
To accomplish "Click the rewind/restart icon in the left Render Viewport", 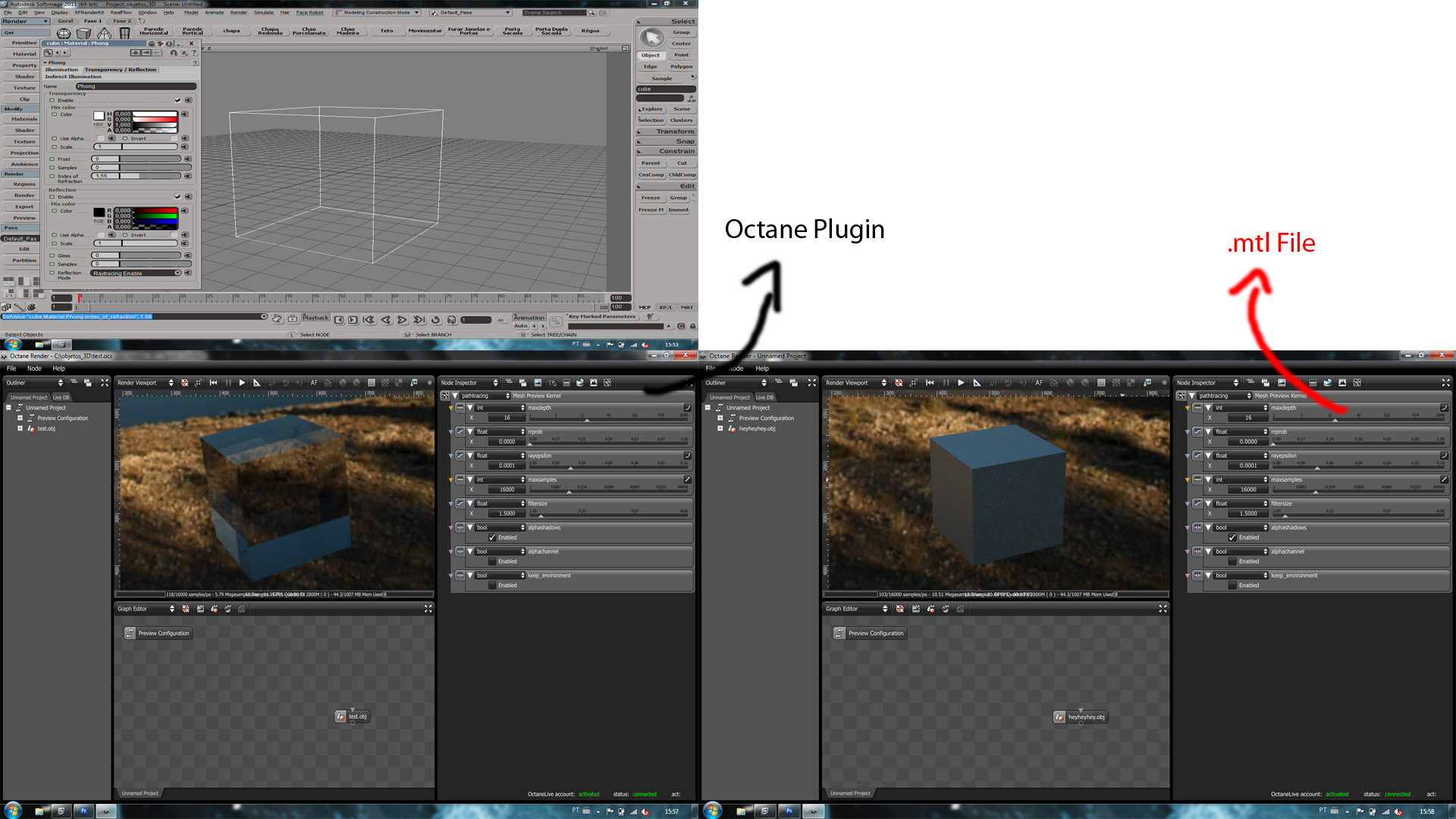I will pos(214,383).
